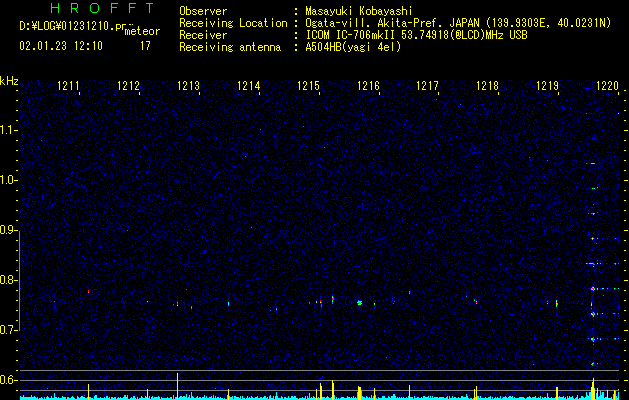Click the tallest yellow power spike under 1213

point(177,386)
